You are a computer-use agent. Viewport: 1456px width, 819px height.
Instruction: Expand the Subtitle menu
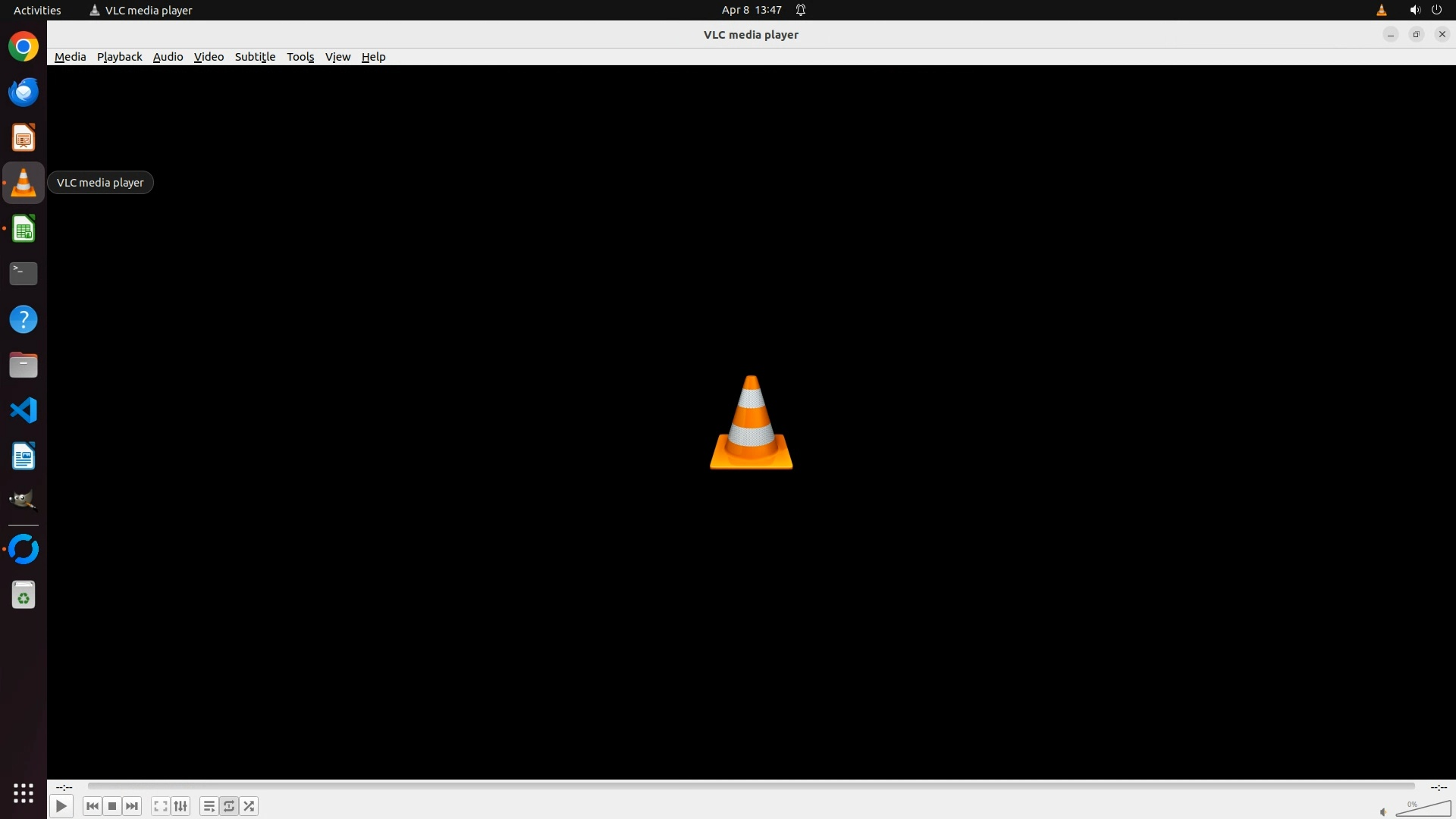[x=255, y=57]
